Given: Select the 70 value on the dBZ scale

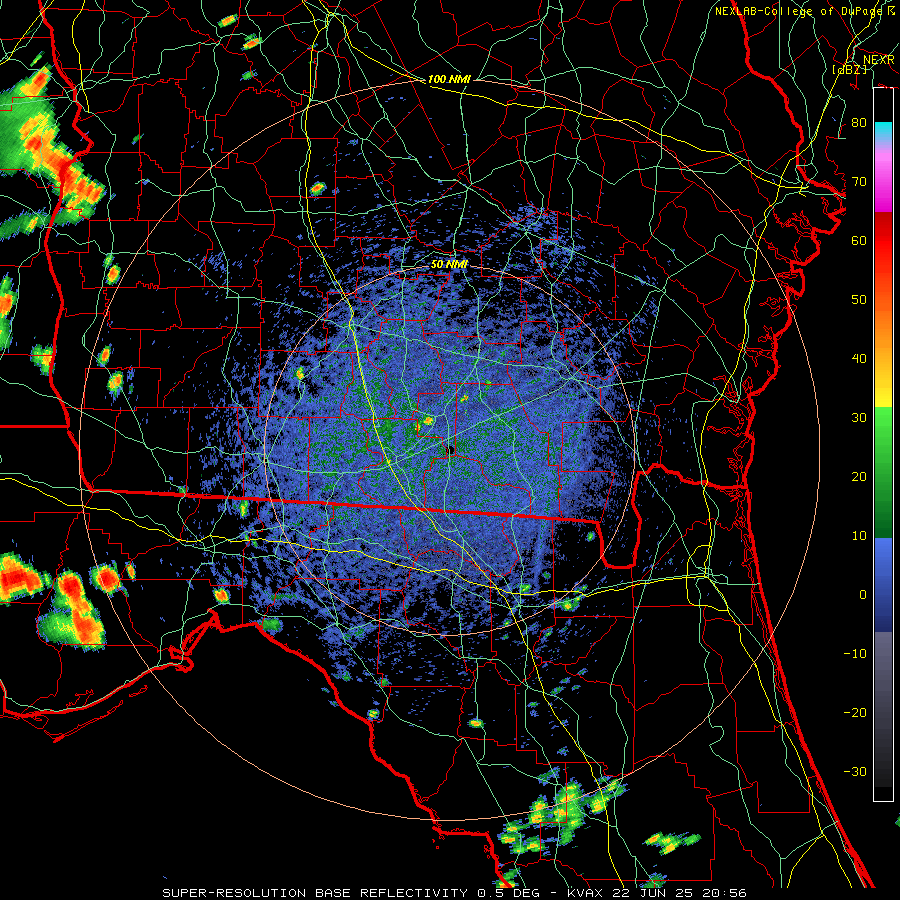Looking at the screenshot, I should tap(859, 182).
